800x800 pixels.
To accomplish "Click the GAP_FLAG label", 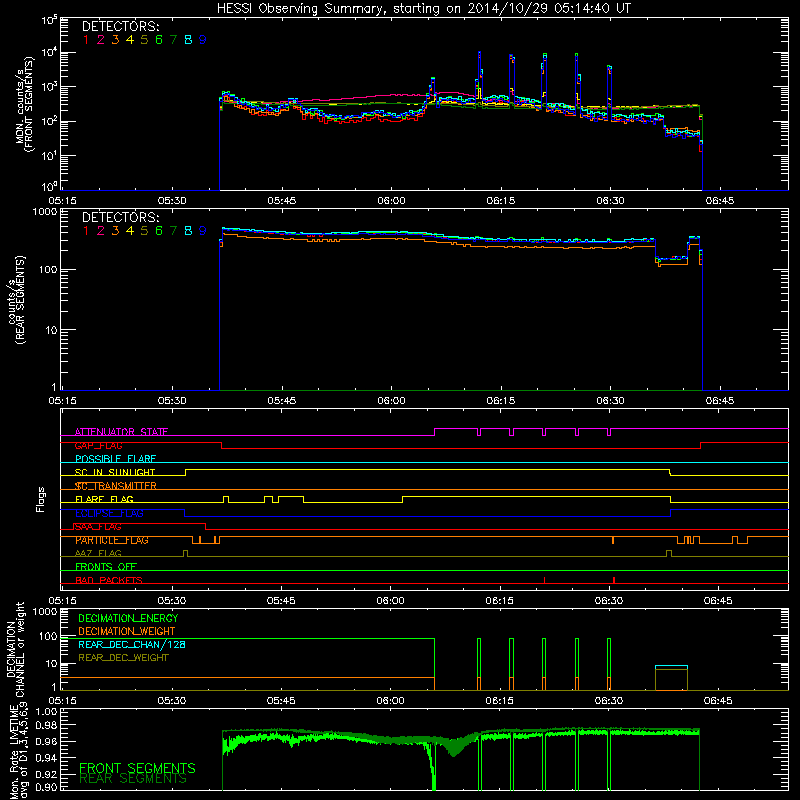I will pyautogui.click(x=98, y=445).
